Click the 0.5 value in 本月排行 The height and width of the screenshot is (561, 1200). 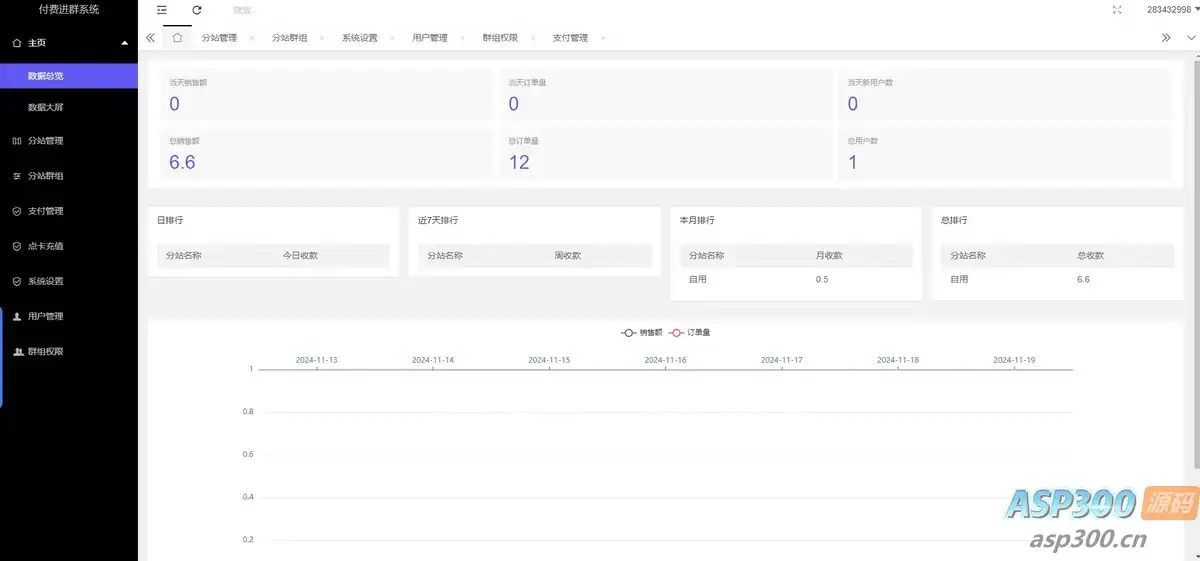click(x=822, y=280)
